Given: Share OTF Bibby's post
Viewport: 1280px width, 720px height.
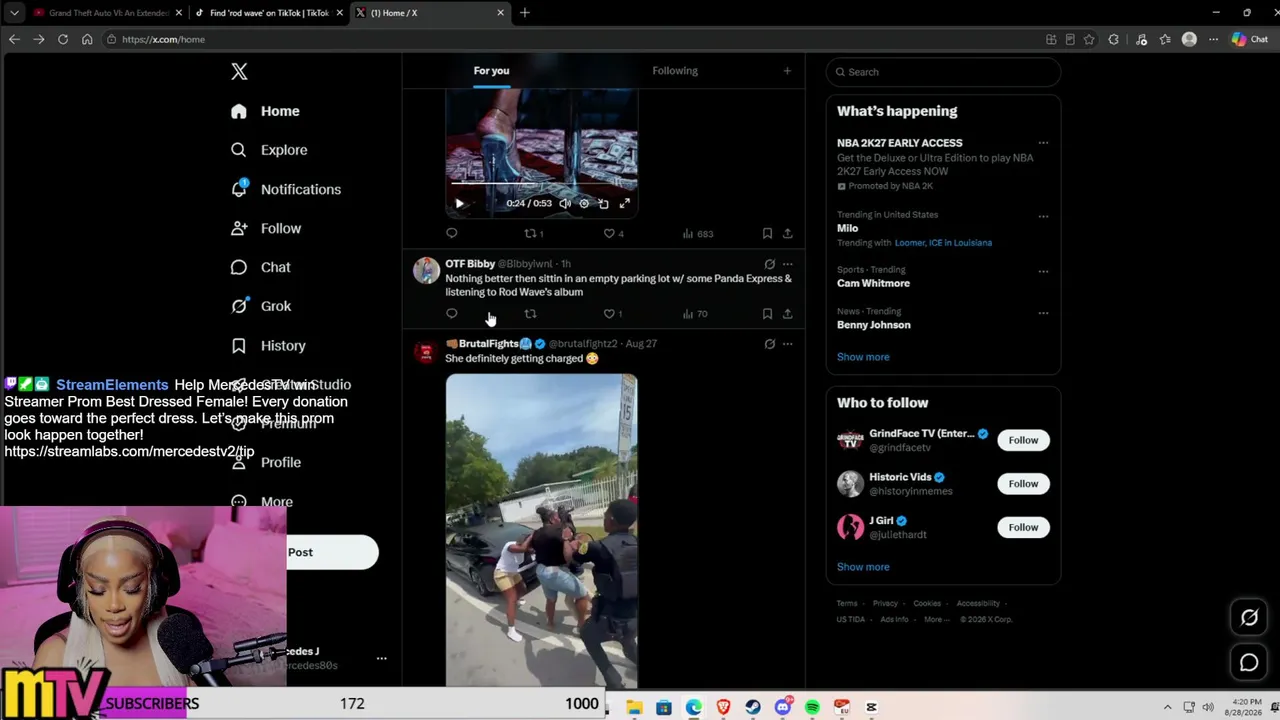Looking at the screenshot, I should (788, 313).
